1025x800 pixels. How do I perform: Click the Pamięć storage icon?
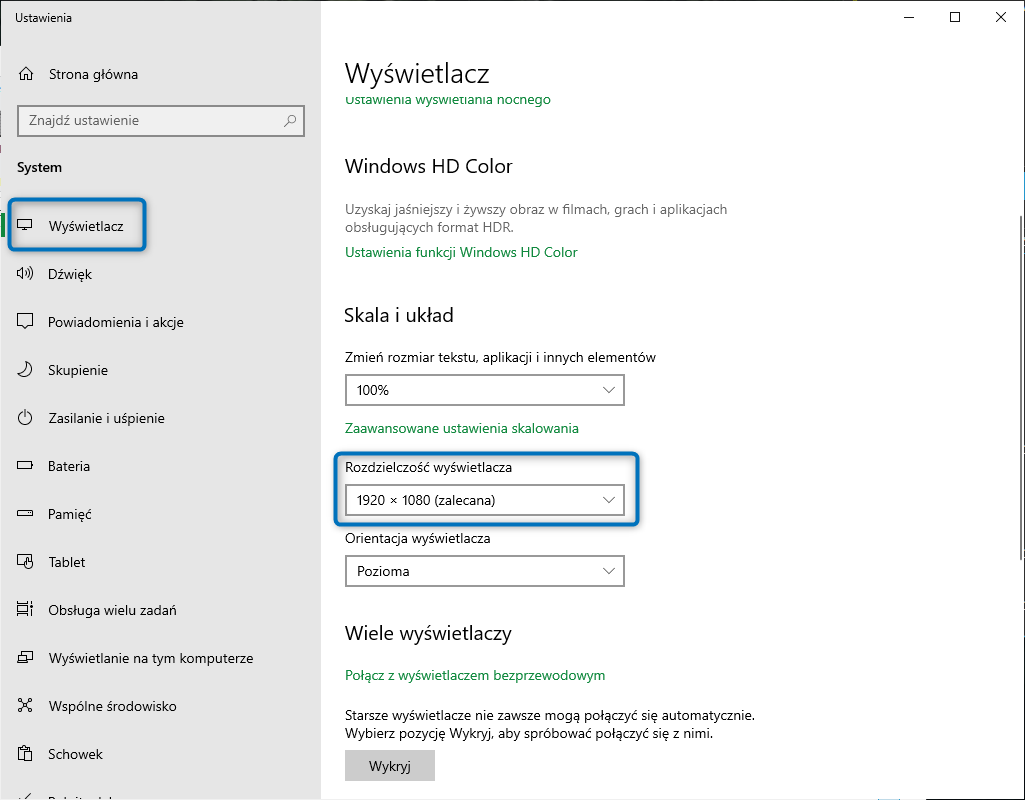tap(27, 514)
